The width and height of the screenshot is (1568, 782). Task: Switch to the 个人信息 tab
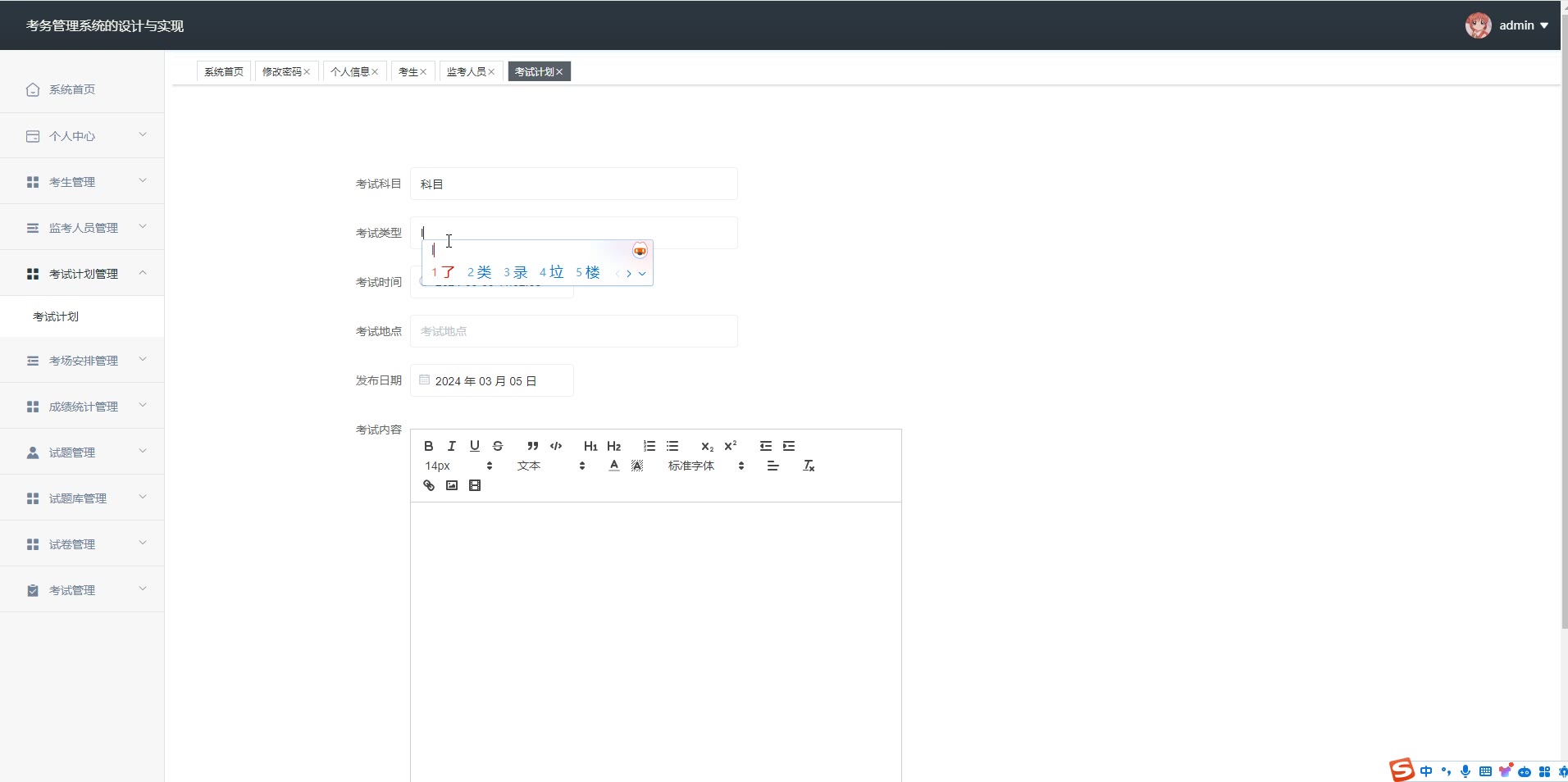click(x=349, y=72)
